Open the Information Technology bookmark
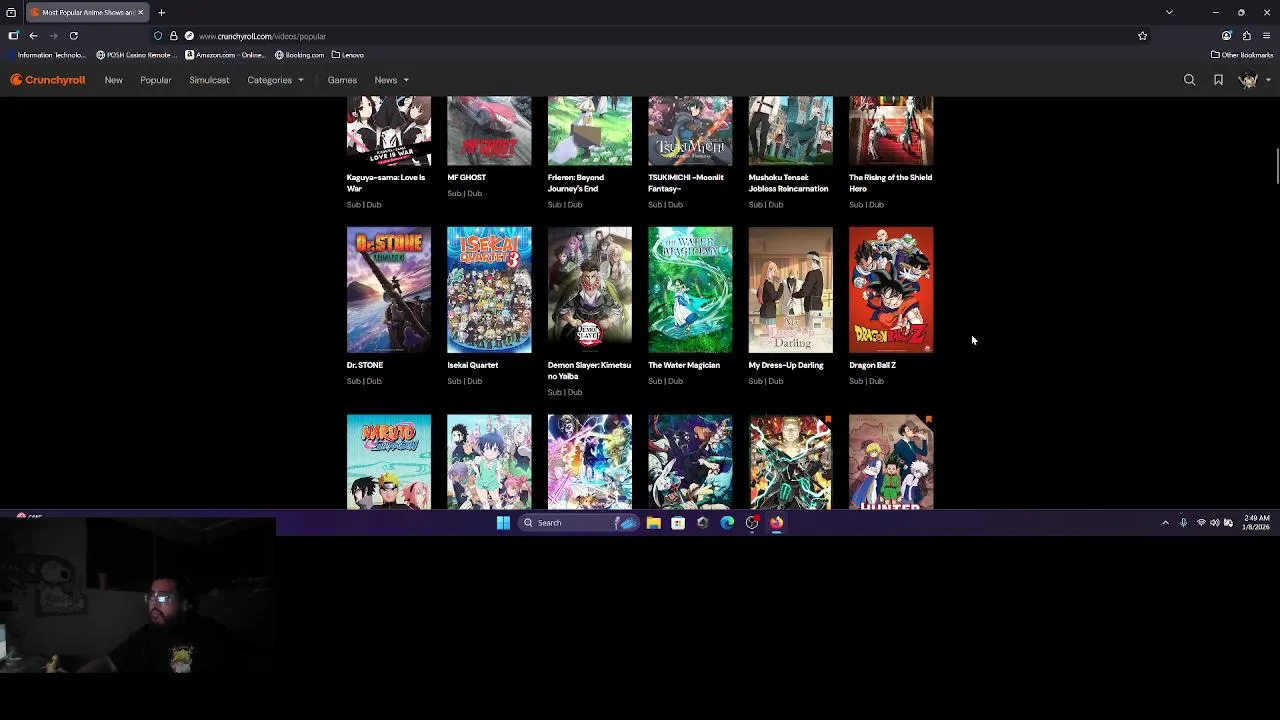This screenshot has width=1280, height=720. pyautogui.click(x=46, y=55)
